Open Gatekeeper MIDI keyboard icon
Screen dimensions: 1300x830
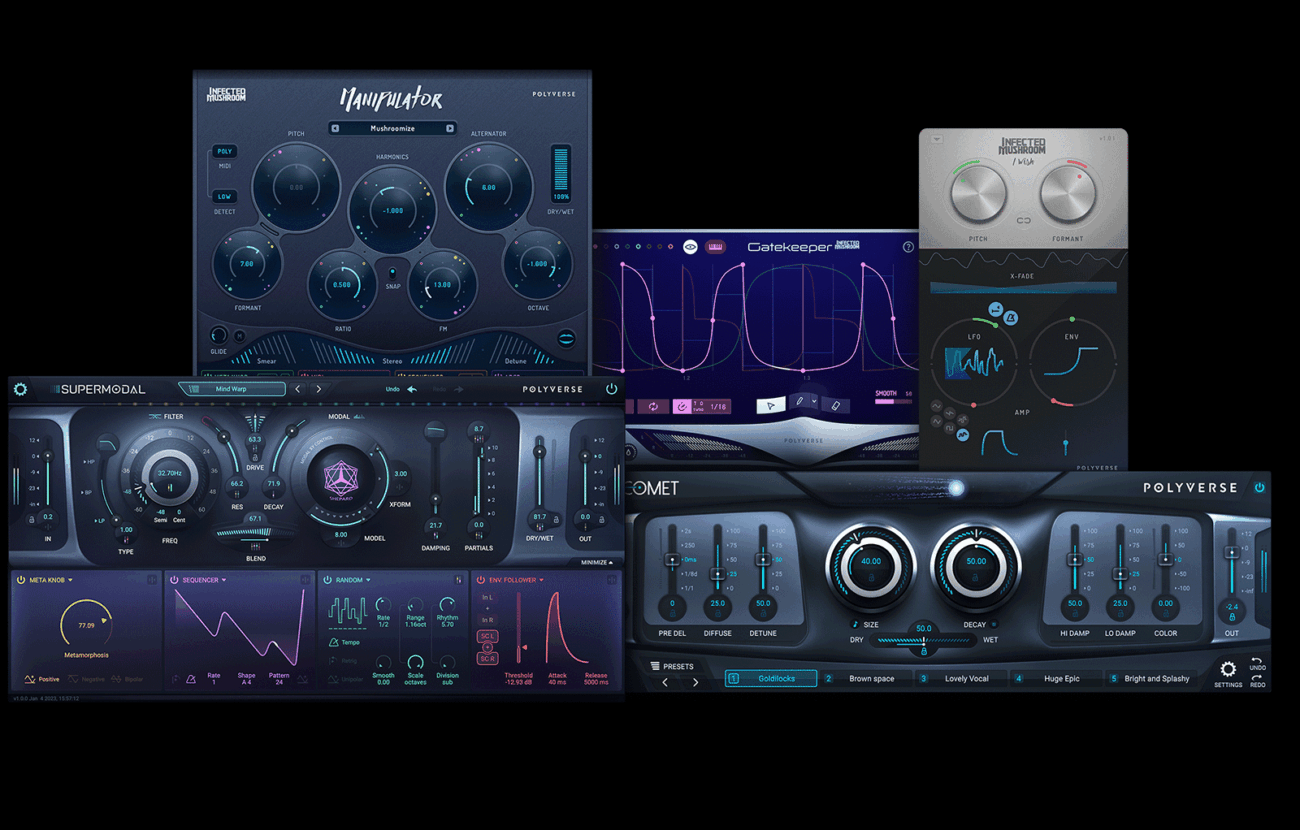pyautogui.click(x=716, y=246)
